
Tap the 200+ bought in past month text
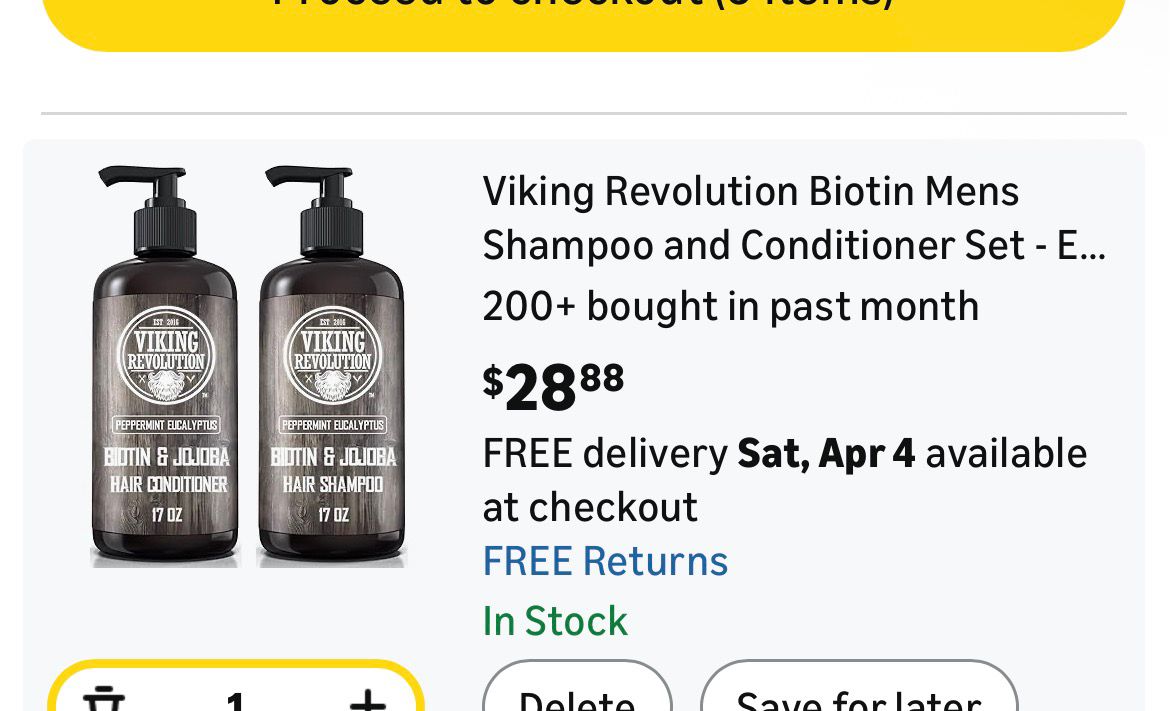coord(730,306)
